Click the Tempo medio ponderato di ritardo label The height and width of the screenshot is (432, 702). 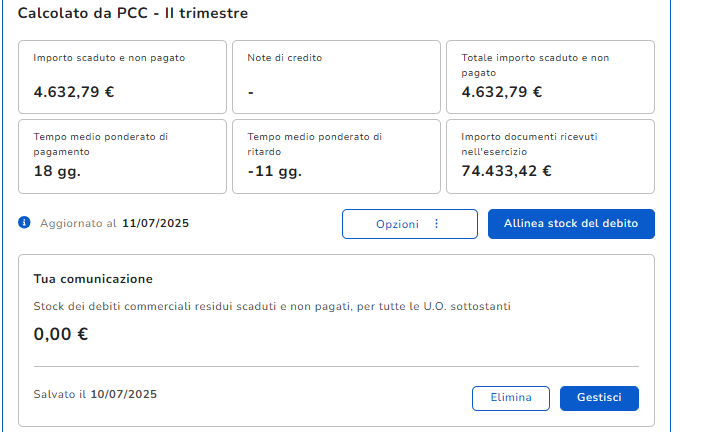tap(314, 144)
